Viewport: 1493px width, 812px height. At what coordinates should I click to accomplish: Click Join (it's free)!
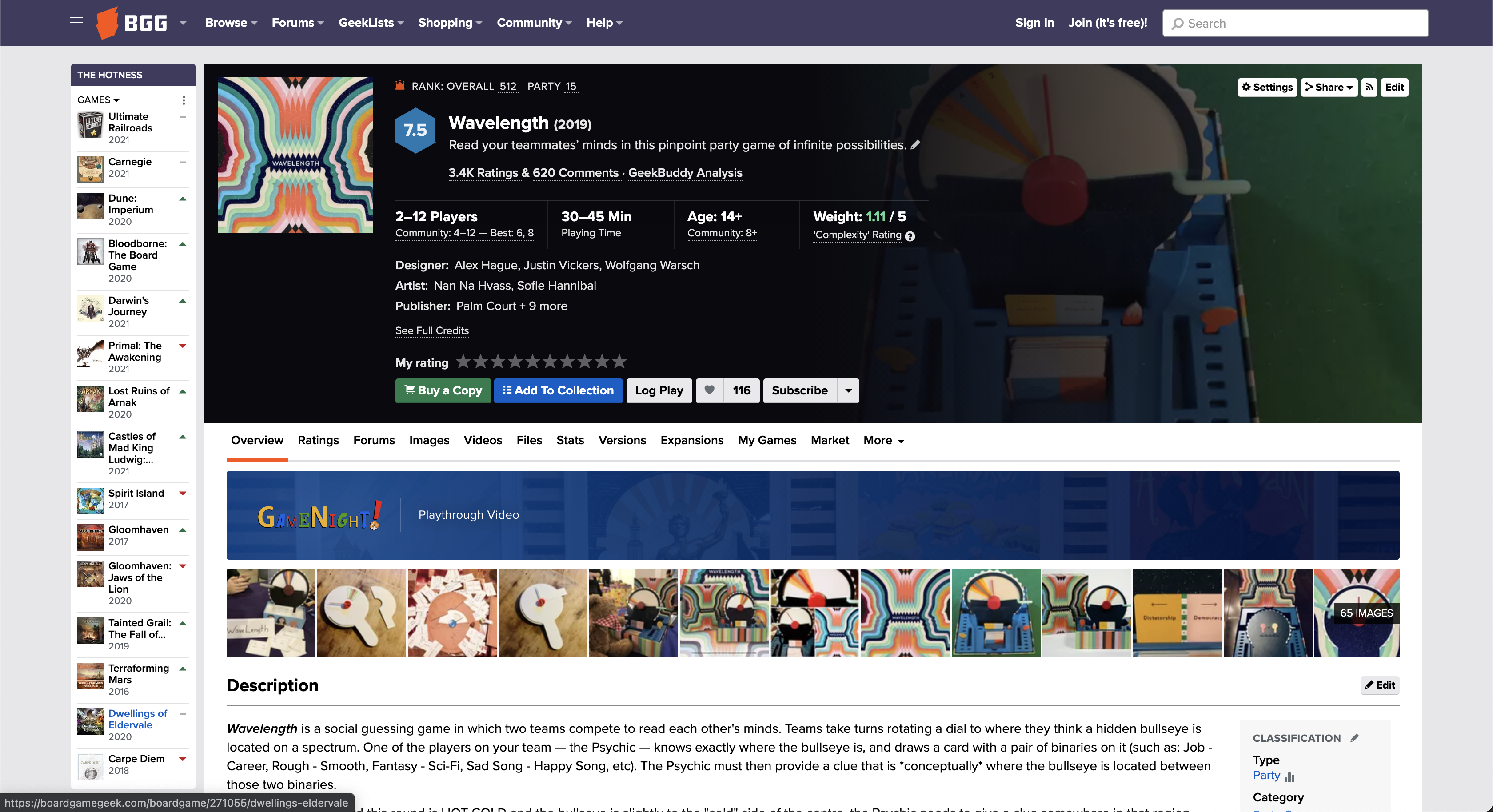(x=1108, y=23)
